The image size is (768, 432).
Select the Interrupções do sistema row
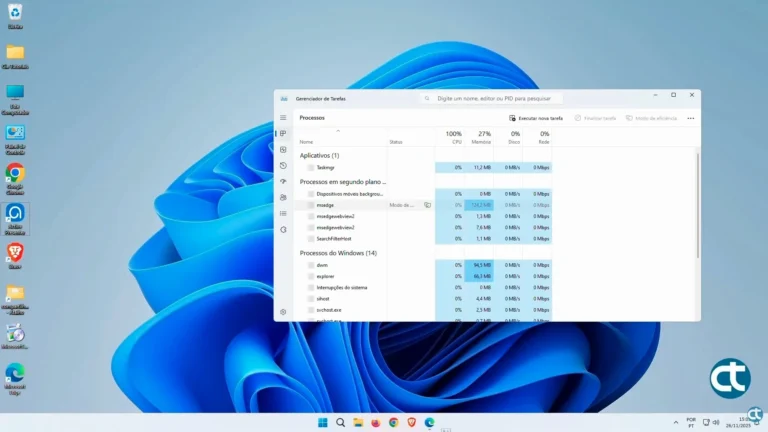tap(425, 288)
